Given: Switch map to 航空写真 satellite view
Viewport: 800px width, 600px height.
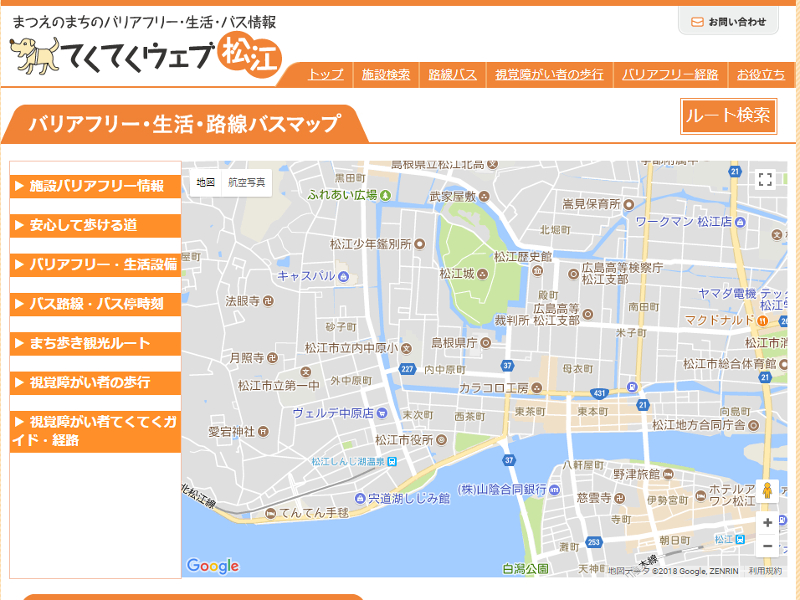Looking at the screenshot, I should [x=247, y=182].
